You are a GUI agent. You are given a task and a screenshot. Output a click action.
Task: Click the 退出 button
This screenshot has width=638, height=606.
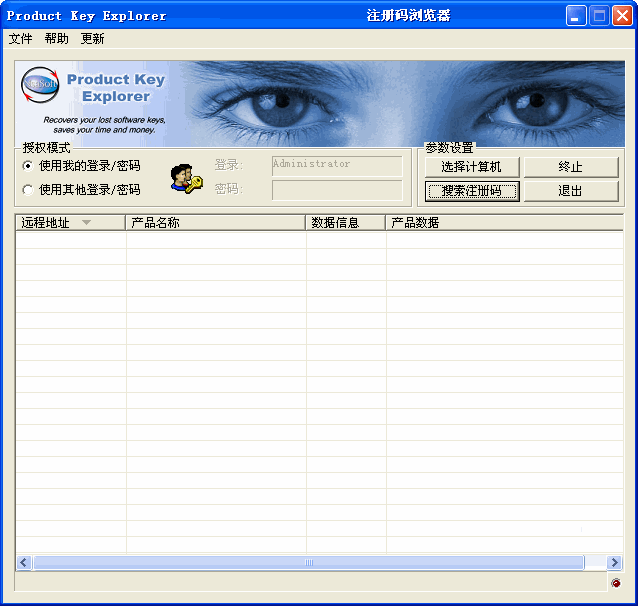pos(571,191)
